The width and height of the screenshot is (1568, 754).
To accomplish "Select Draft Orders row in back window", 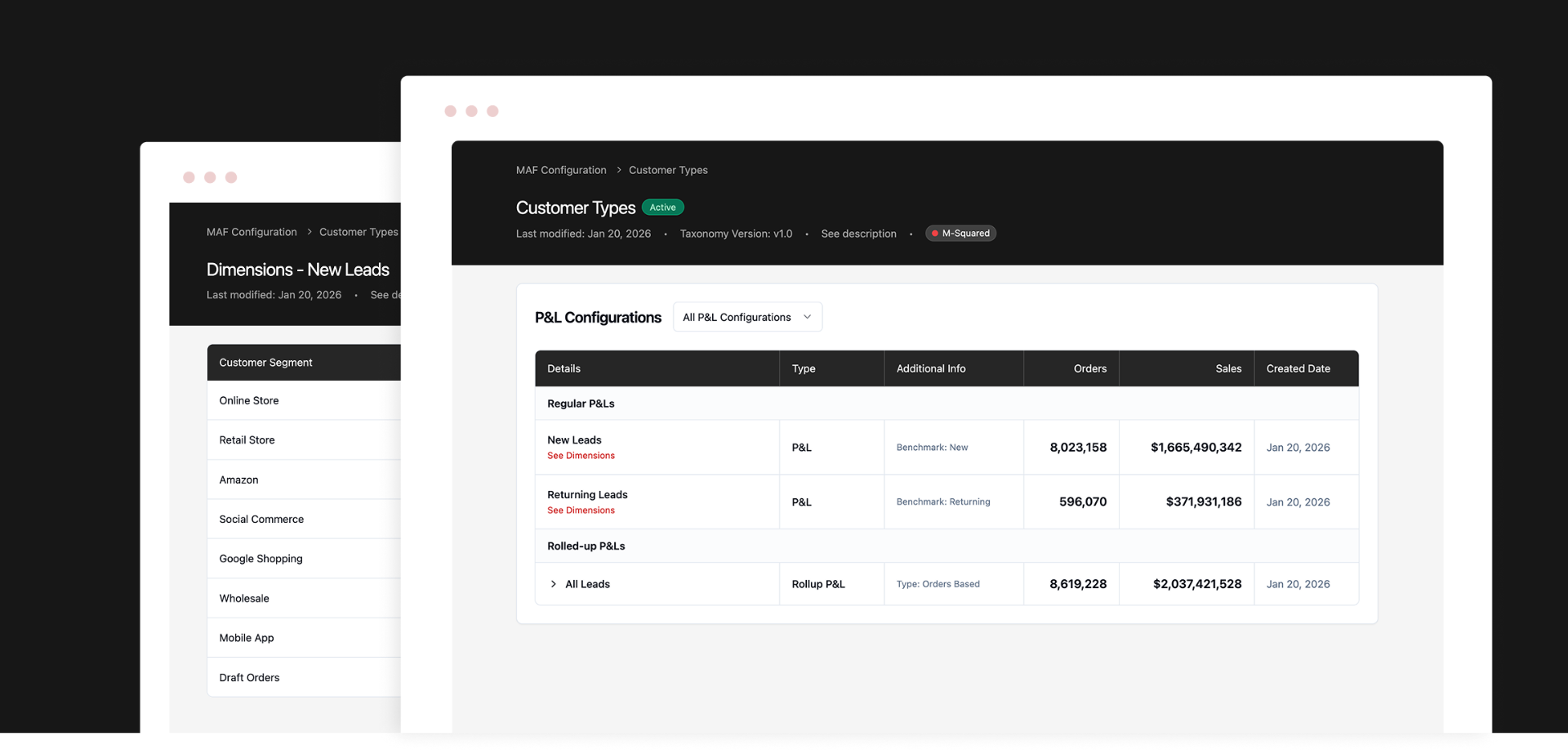I will (x=304, y=677).
